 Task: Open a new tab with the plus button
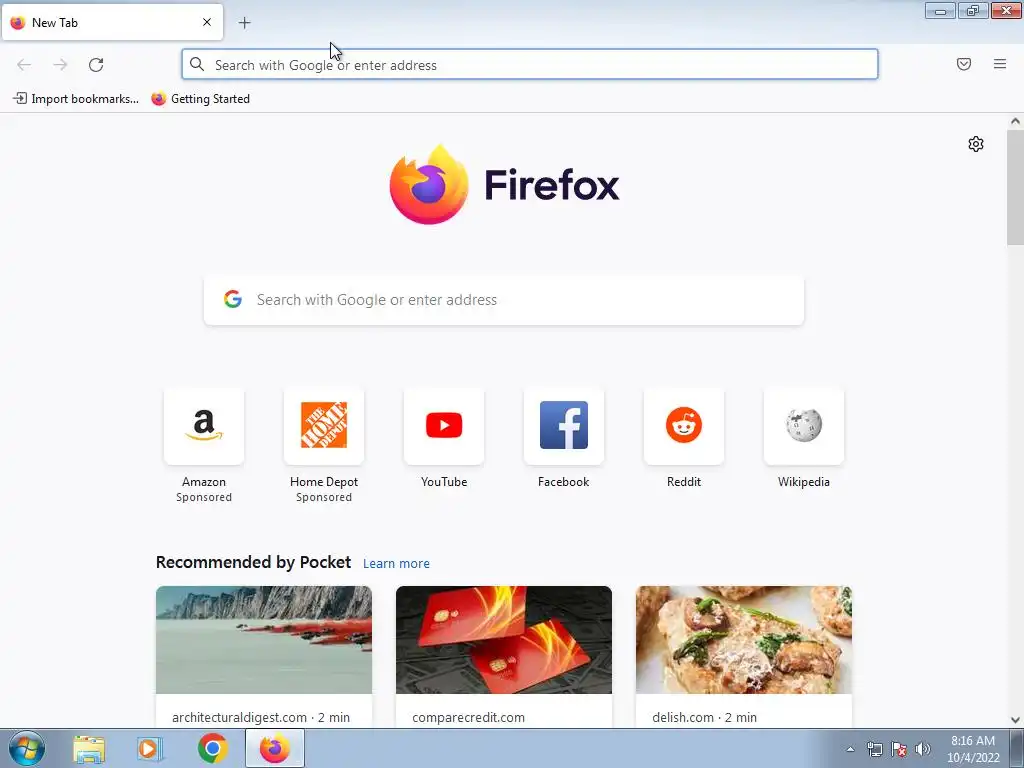pyautogui.click(x=244, y=23)
